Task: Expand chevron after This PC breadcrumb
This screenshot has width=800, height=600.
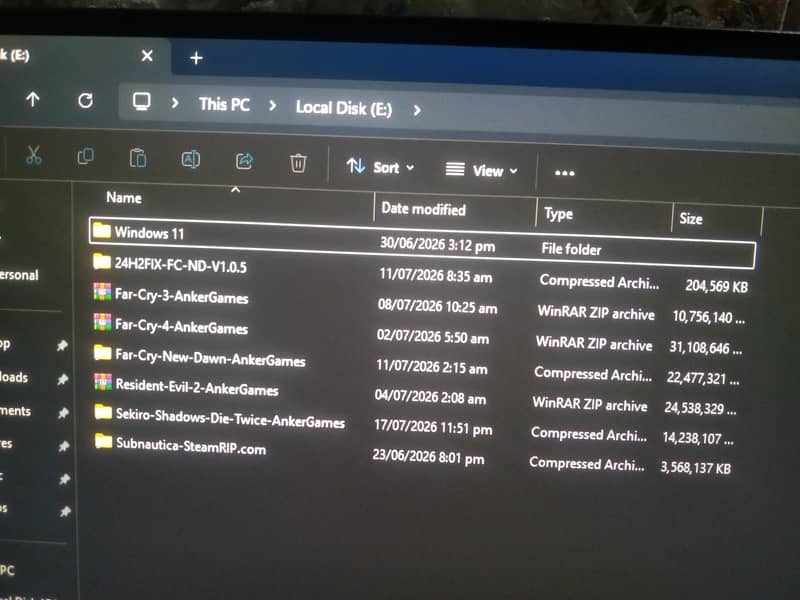Action: pyautogui.click(x=272, y=106)
